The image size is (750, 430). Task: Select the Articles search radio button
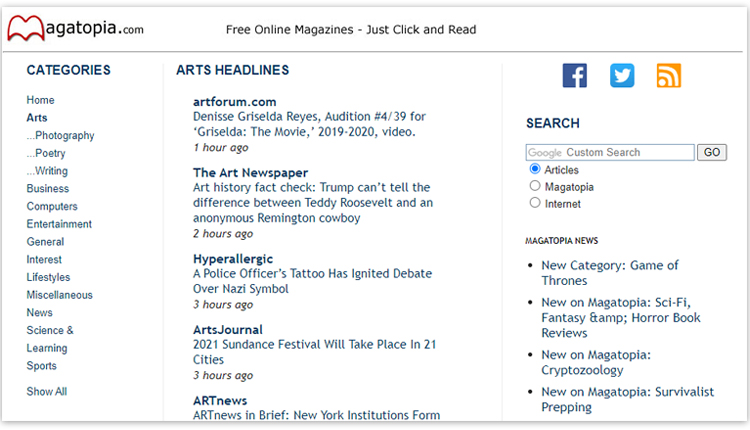coord(535,170)
